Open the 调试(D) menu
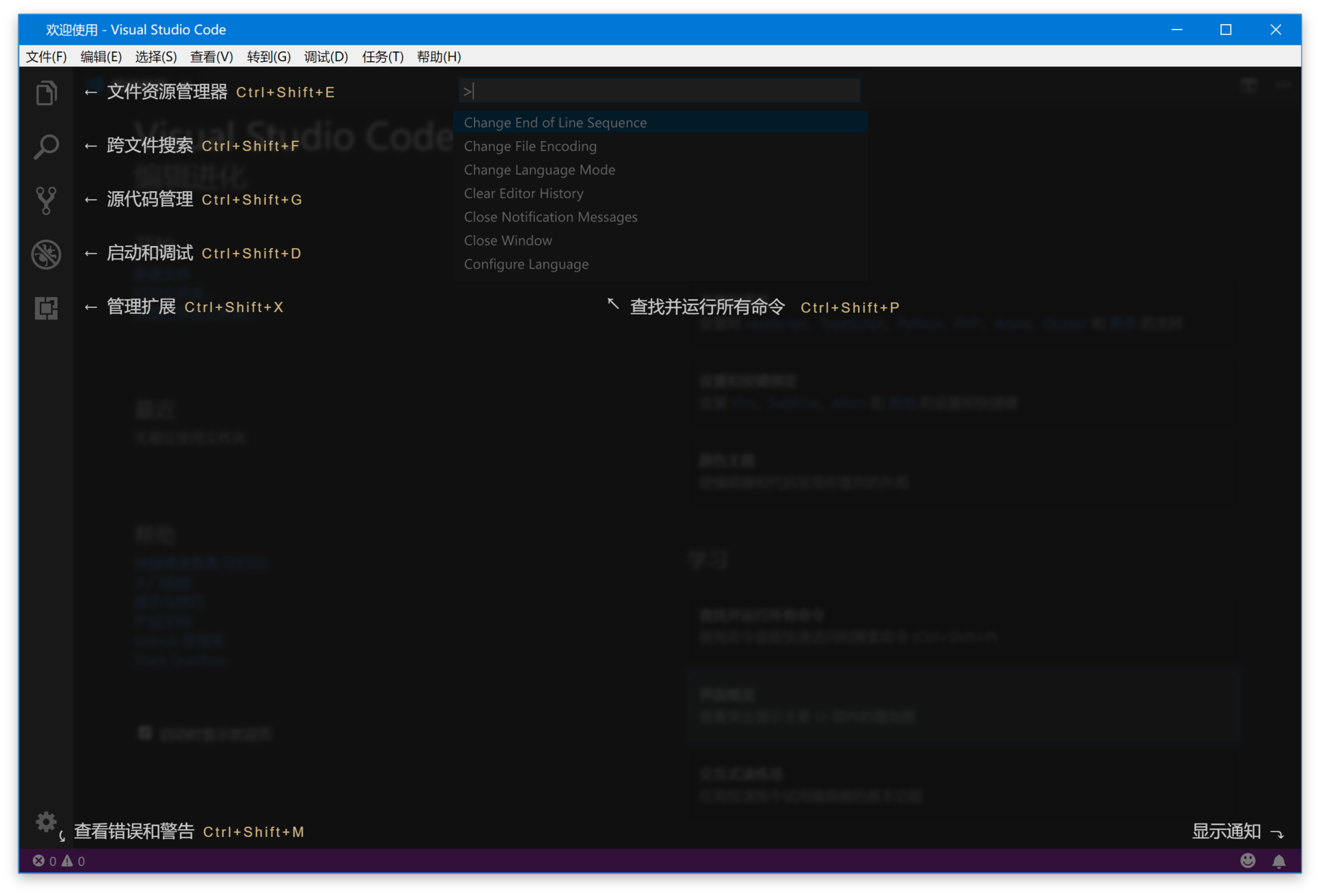 [326, 57]
